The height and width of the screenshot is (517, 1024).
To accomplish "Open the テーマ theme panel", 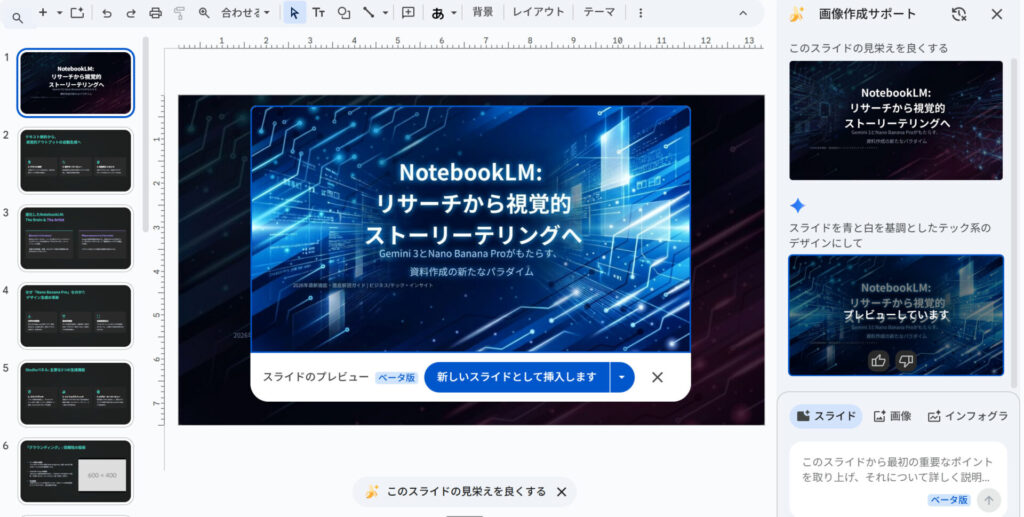I will tap(599, 12).
